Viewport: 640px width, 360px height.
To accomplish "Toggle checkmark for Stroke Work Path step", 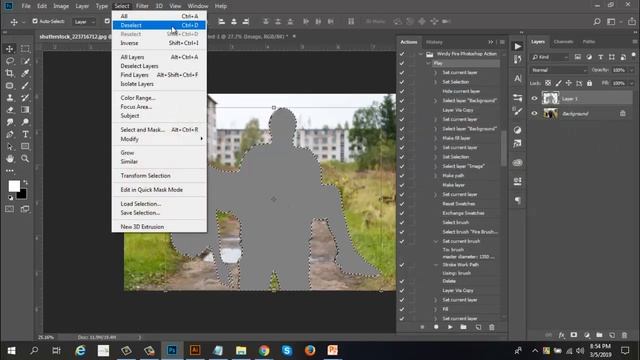I will [402, 265].
